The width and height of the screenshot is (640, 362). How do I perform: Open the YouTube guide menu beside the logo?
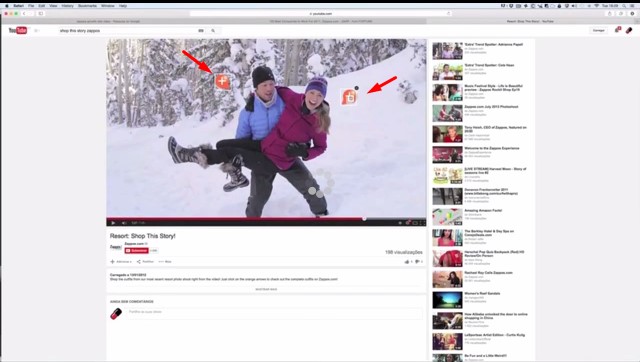tap(36, 31)
